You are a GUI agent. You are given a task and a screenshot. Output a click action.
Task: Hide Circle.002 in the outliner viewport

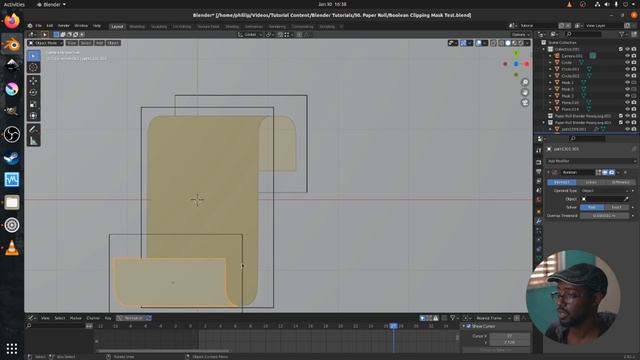pyautogui.click(x=627, y=76)
